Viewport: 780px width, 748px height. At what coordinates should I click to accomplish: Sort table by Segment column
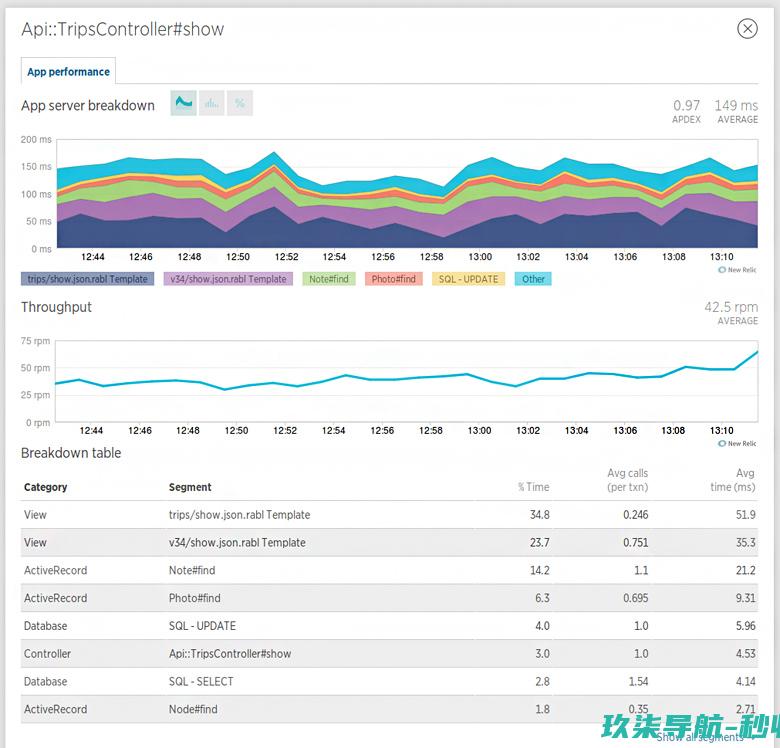coord(190,487)
